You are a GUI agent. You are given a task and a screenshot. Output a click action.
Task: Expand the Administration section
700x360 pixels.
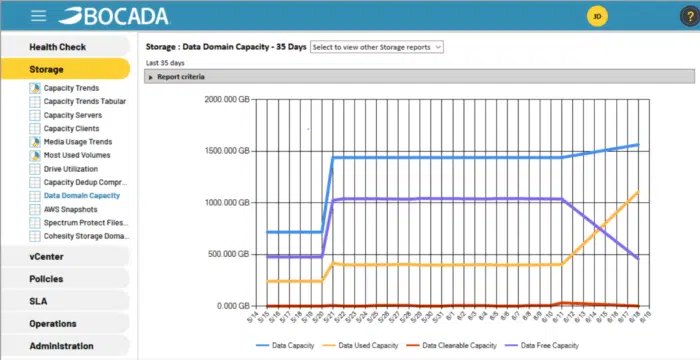pyautogui.click(x=65, y=346)
